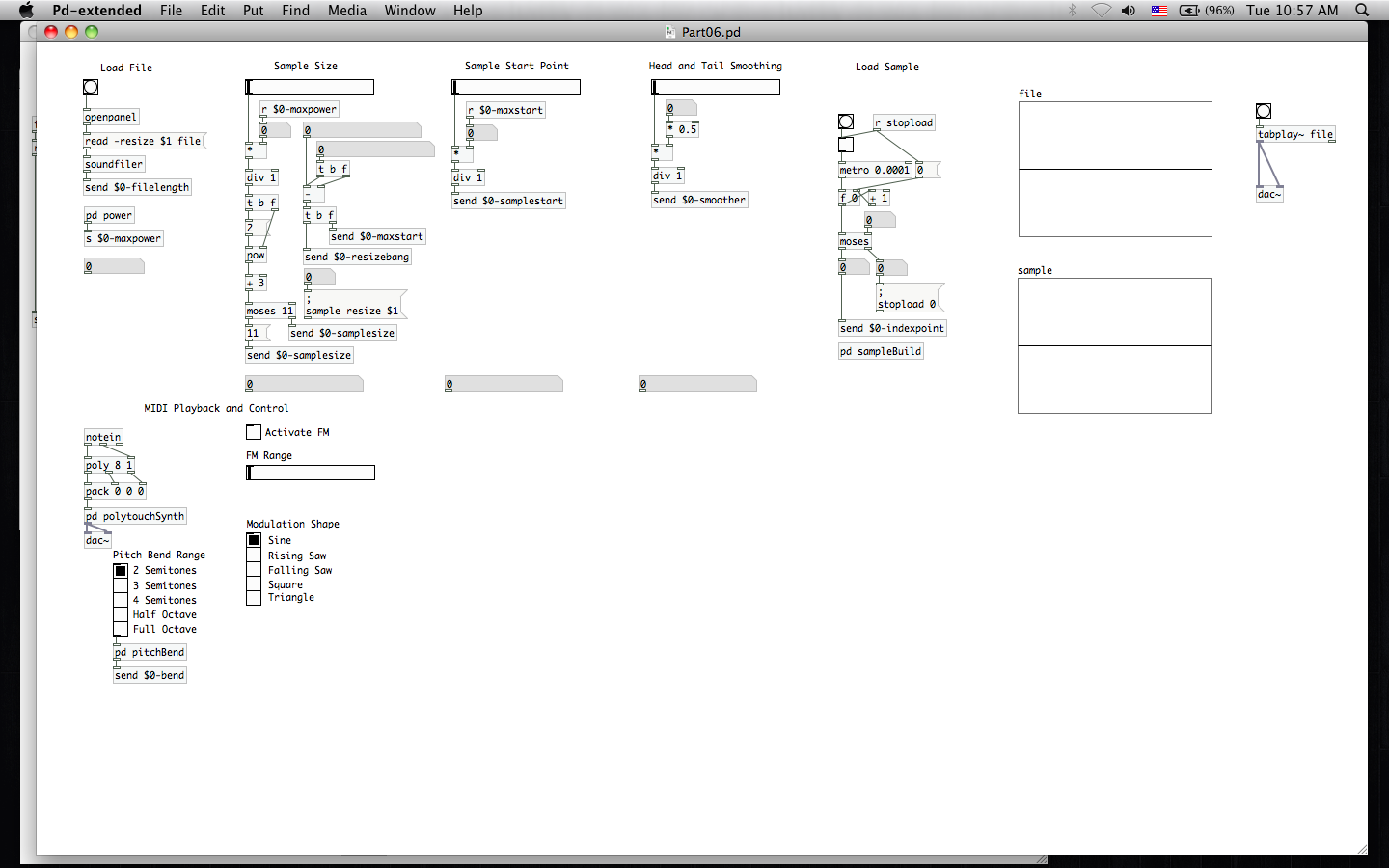
Task: Click the FM Range horizontal slider
Action: (311, 473)
